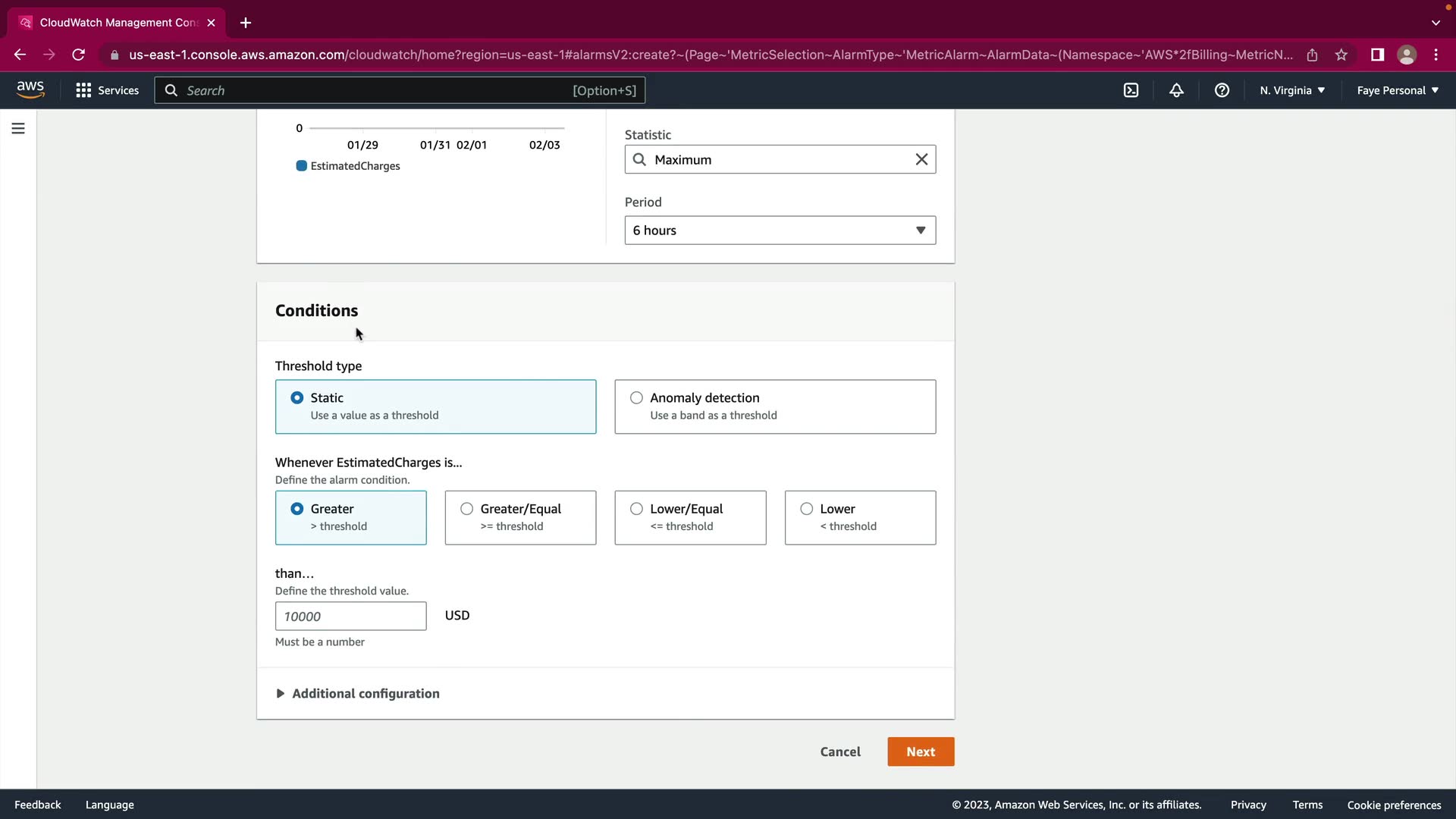Viewport: 1456px width, 819px height.
Task: Open the Period 6 hours dropdown
Action: (780, 231)
